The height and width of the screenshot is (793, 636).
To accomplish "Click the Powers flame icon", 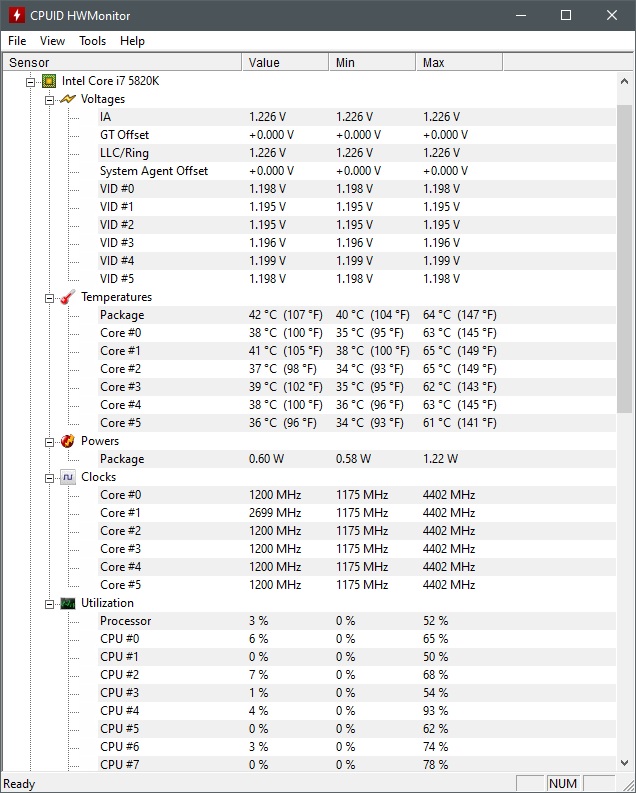I will point(67,441).
